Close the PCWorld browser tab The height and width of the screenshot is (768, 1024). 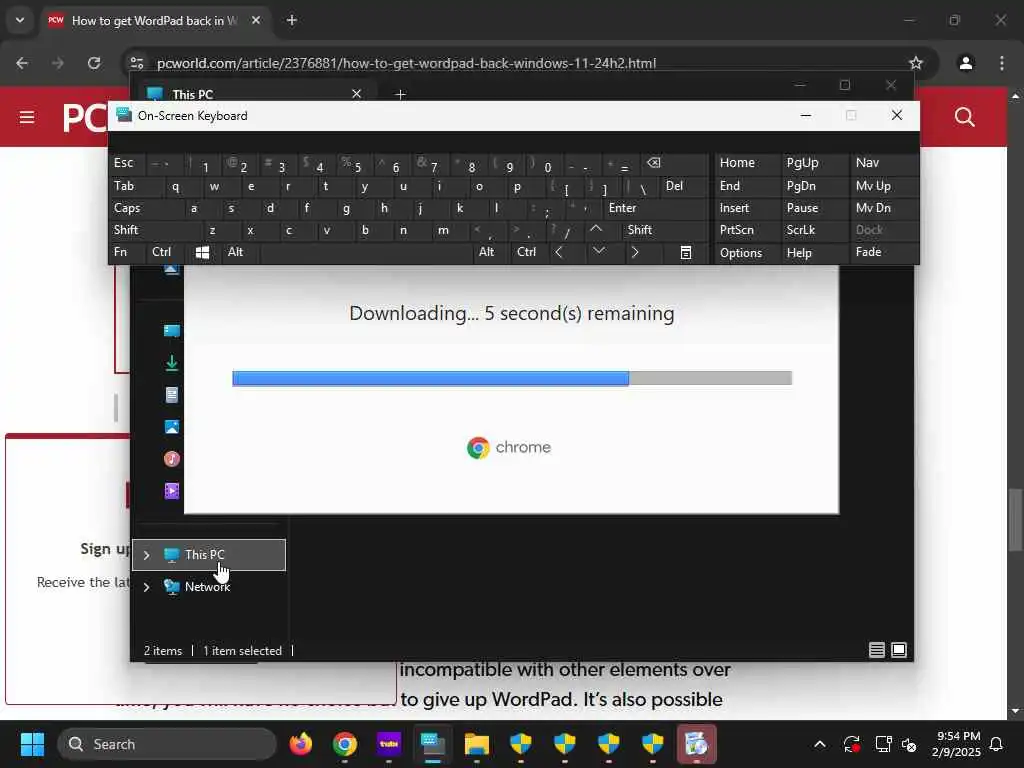pyautogui.click(x=256, y=20)
